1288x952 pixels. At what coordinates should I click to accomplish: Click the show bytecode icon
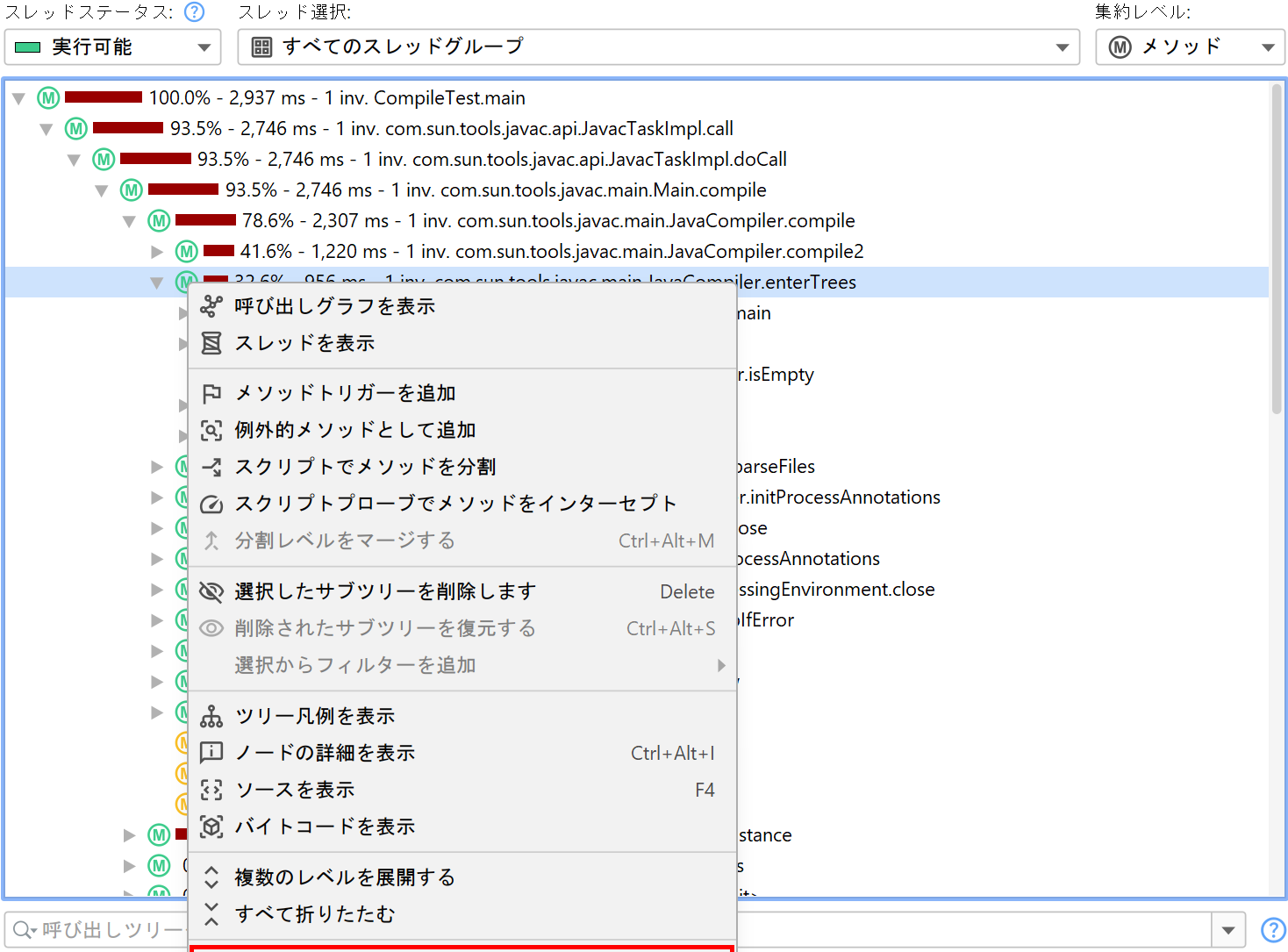click(x=211, y=827)
